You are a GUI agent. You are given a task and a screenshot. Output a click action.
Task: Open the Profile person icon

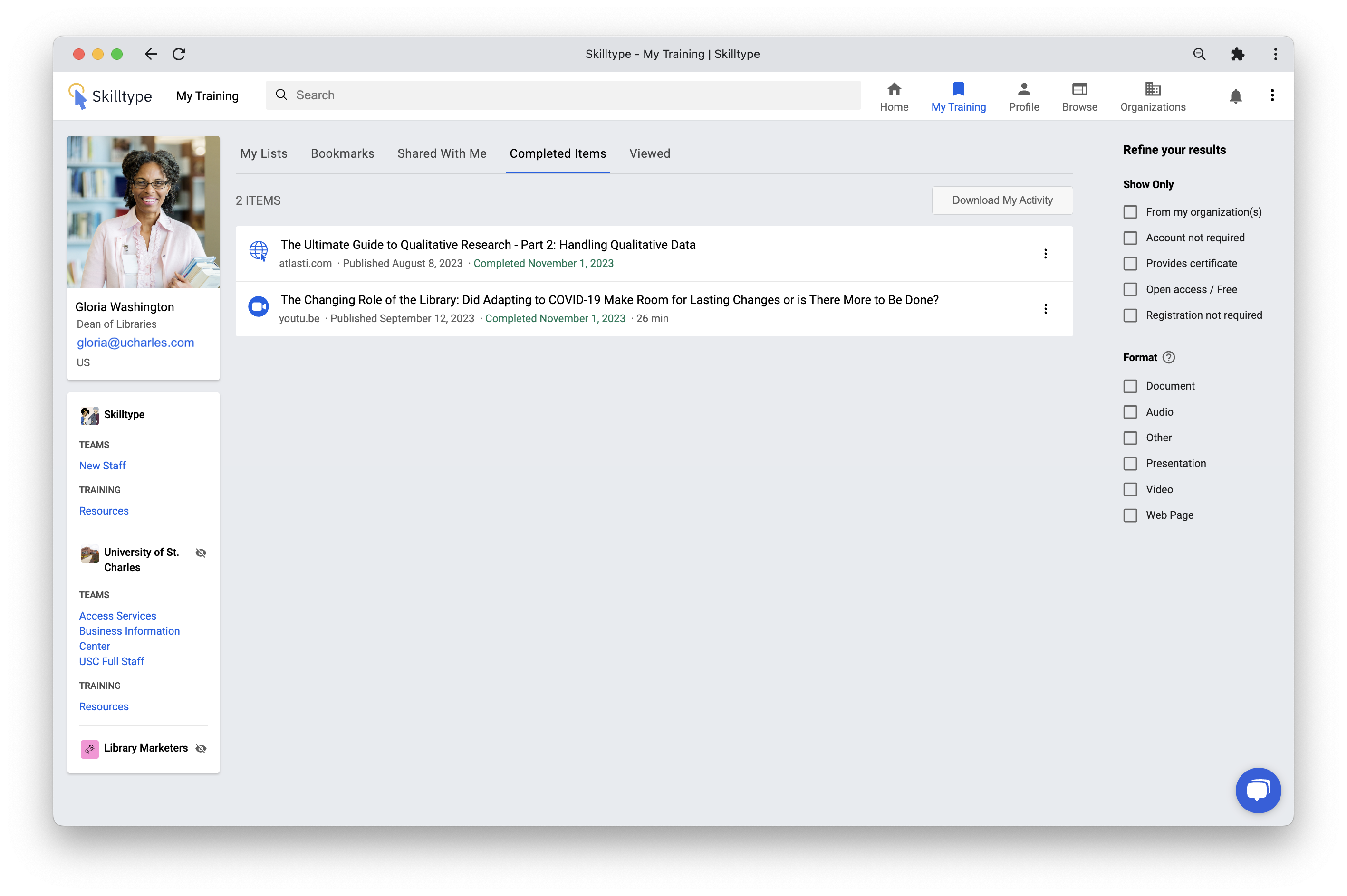[1023, 89]
